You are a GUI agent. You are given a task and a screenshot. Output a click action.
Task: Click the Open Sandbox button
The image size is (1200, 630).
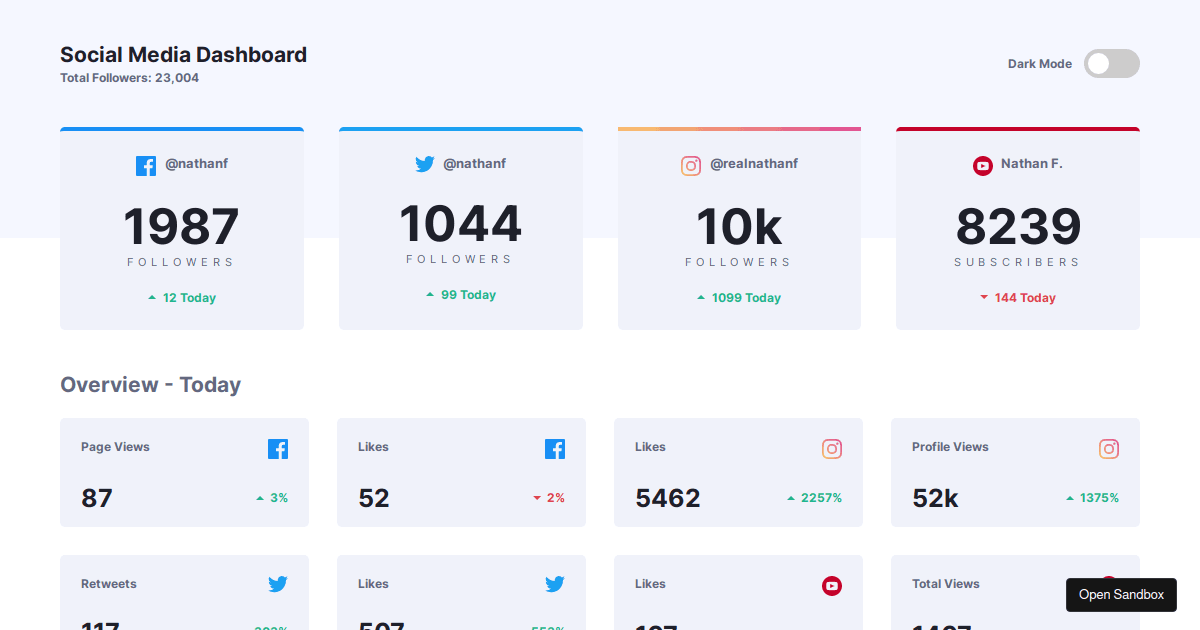pos(1121,594)
